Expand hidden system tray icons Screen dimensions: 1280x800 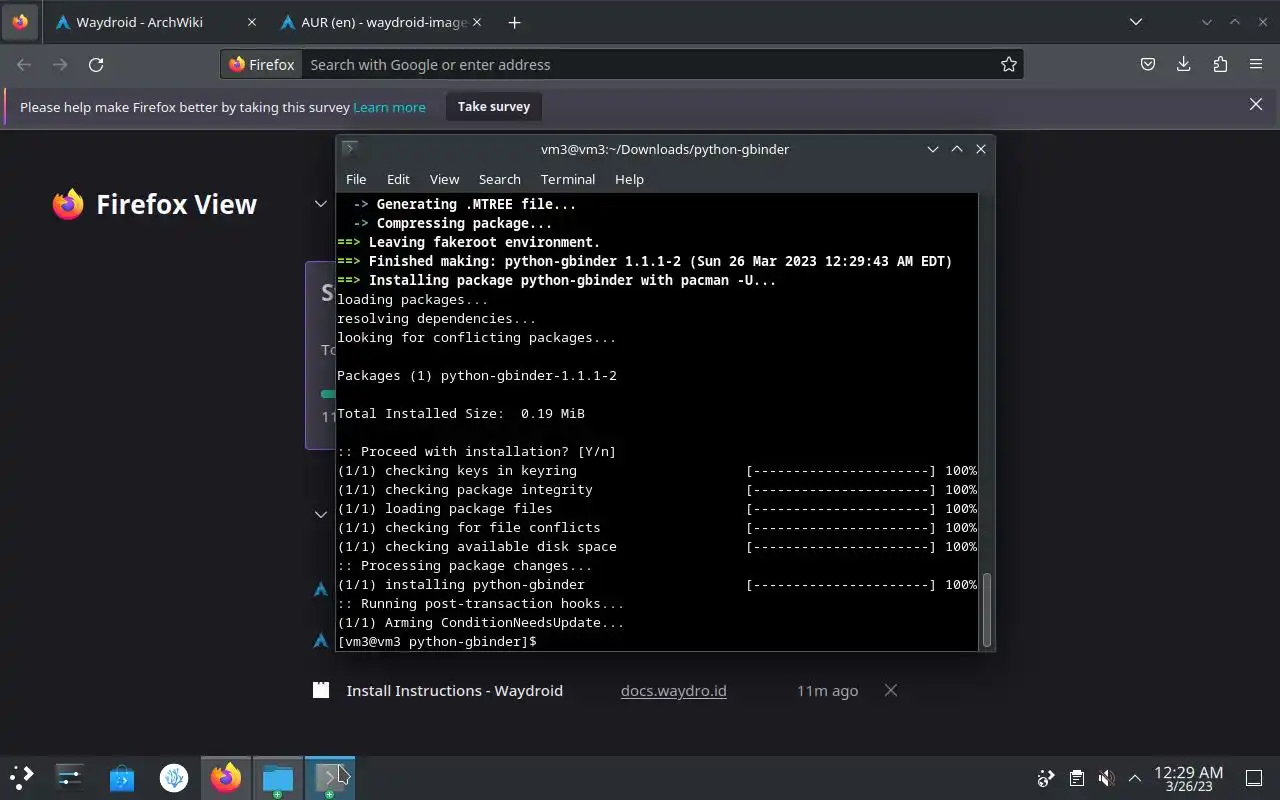(1135, 778)
